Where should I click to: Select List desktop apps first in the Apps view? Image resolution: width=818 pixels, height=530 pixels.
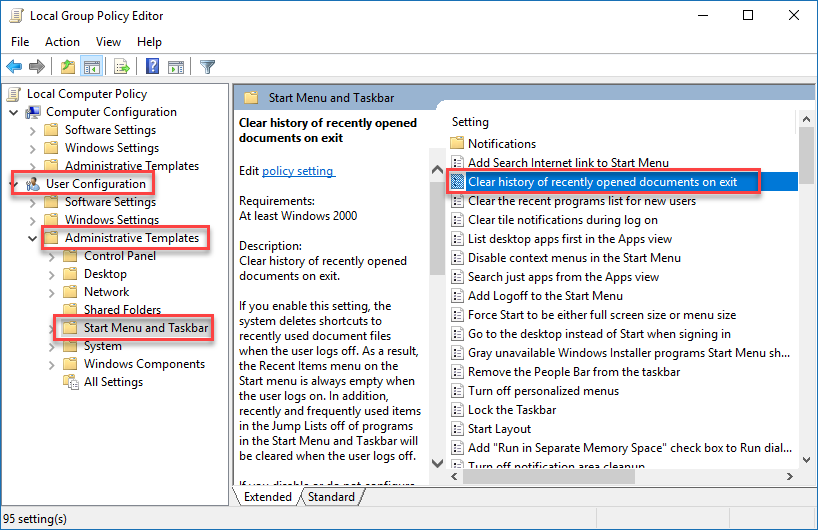[x=570, y=239]
